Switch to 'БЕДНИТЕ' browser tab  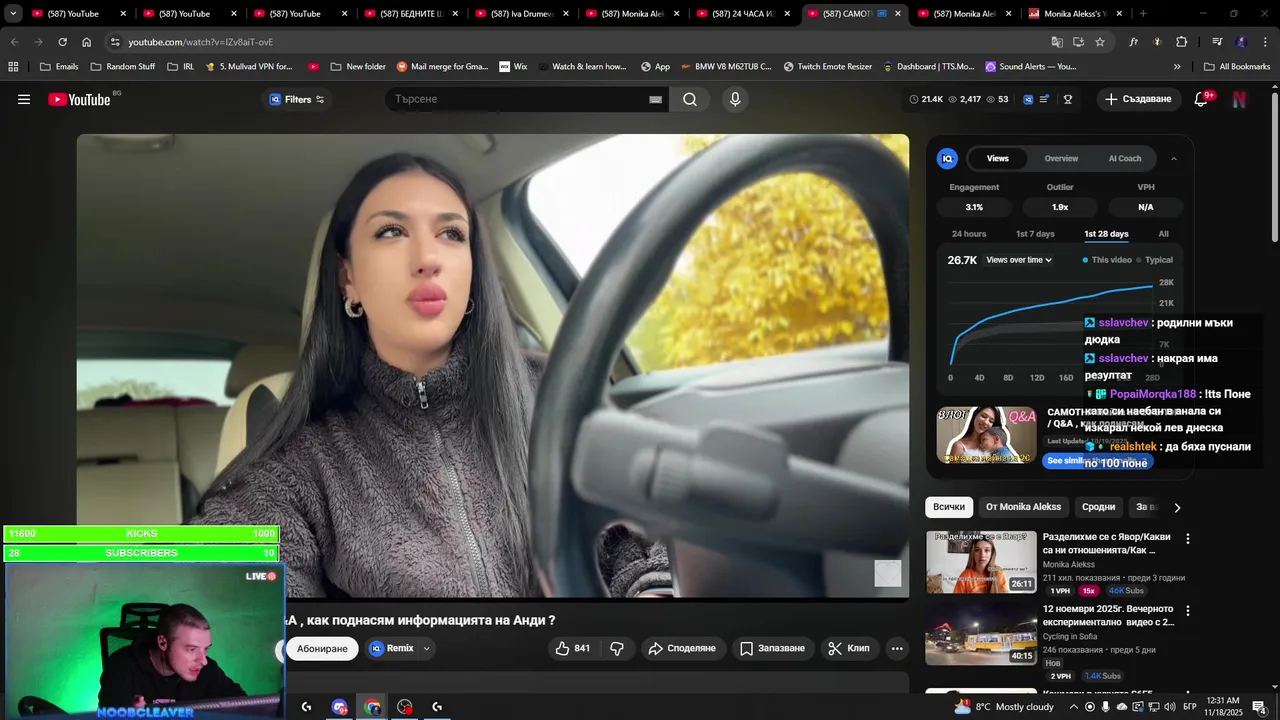tap(411, 14)
